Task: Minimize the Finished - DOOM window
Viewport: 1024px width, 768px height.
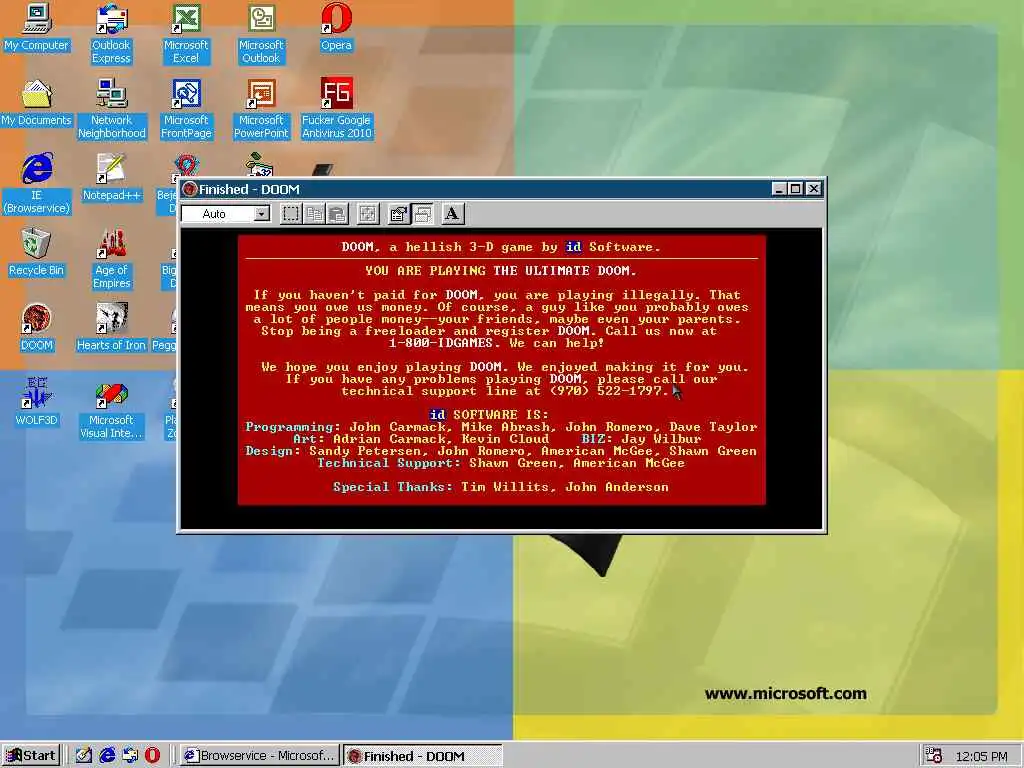Action: click(x=778, y=189)
